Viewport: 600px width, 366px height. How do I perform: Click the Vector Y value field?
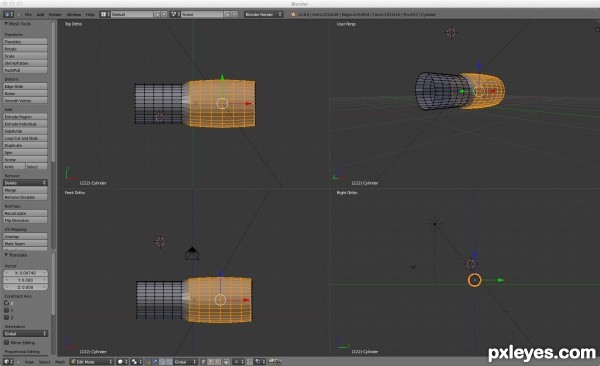click(25, 280)
